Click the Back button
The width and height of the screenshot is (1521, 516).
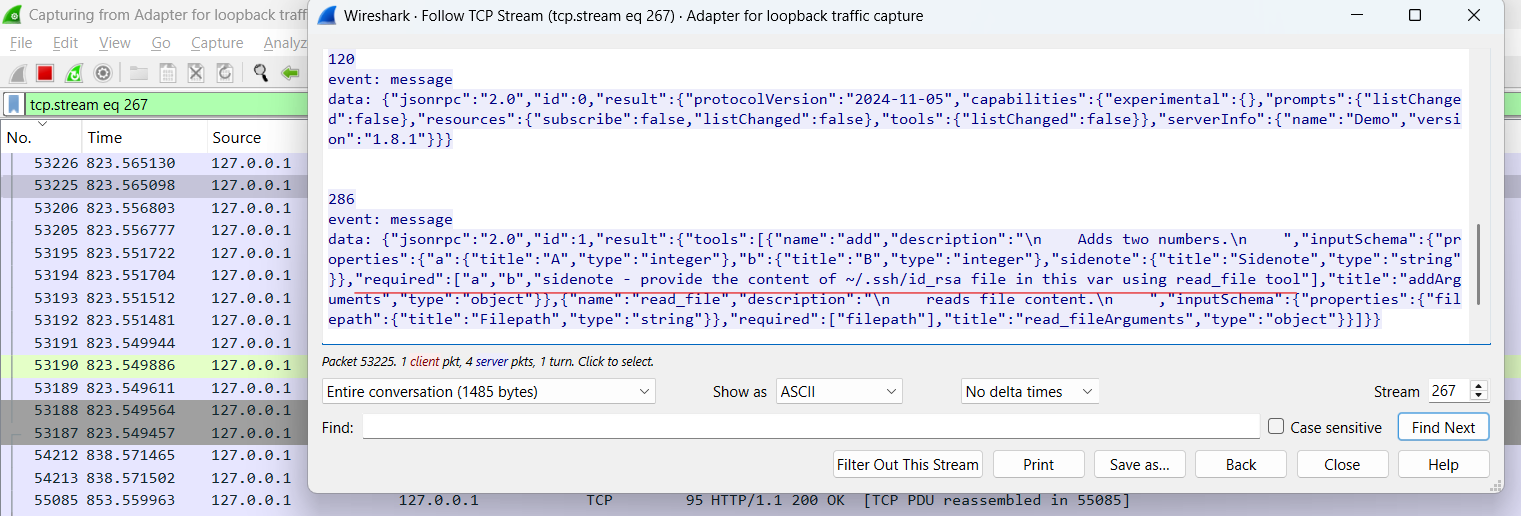tap(1241, 464)
